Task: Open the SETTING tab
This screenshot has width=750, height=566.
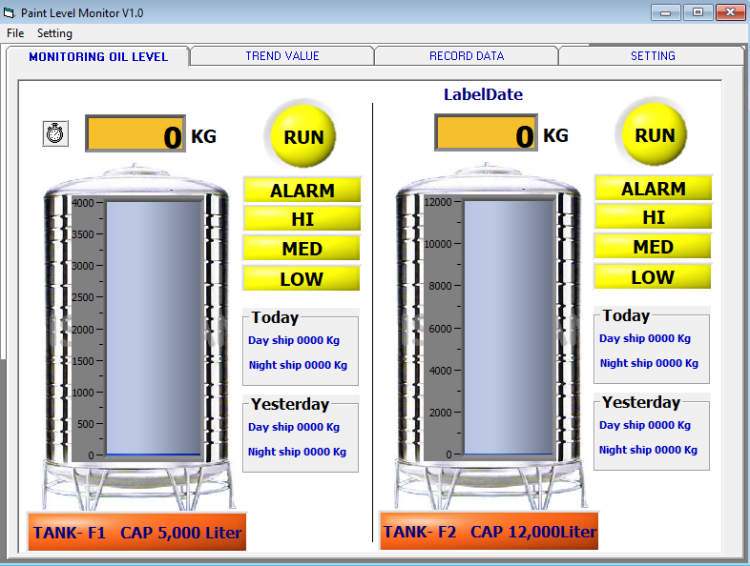Action: tap(652, 56)
